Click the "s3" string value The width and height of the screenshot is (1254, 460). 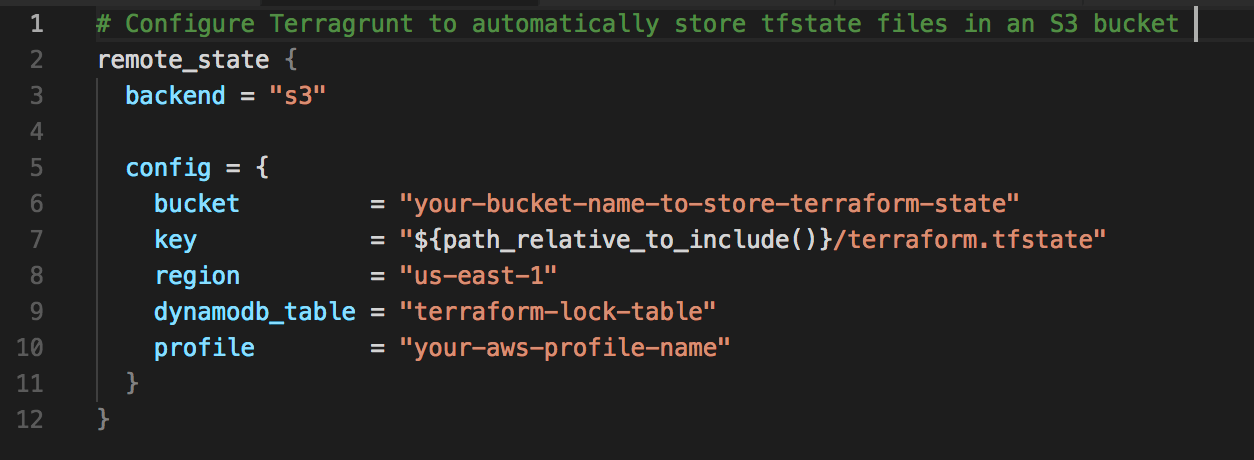(299, 96)
